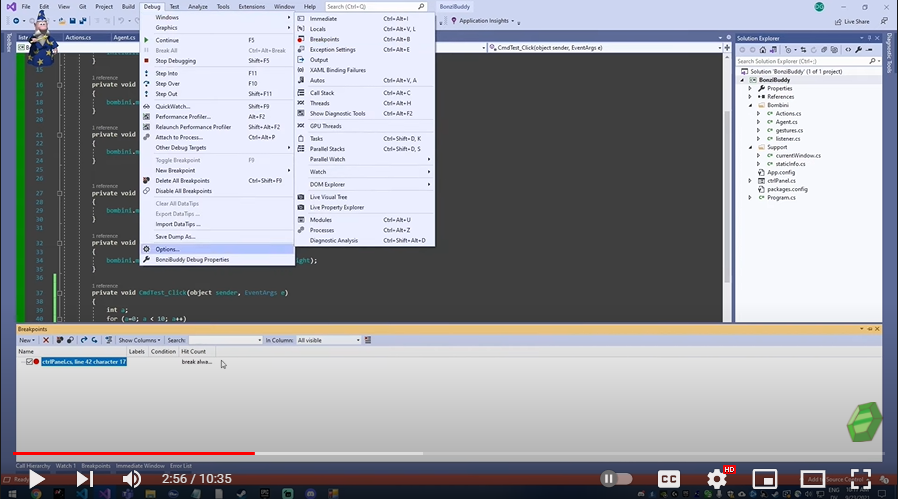Select packages.config in Solution Explorer
Viewport: 898px width, 499px height.
tap(787, 189)
